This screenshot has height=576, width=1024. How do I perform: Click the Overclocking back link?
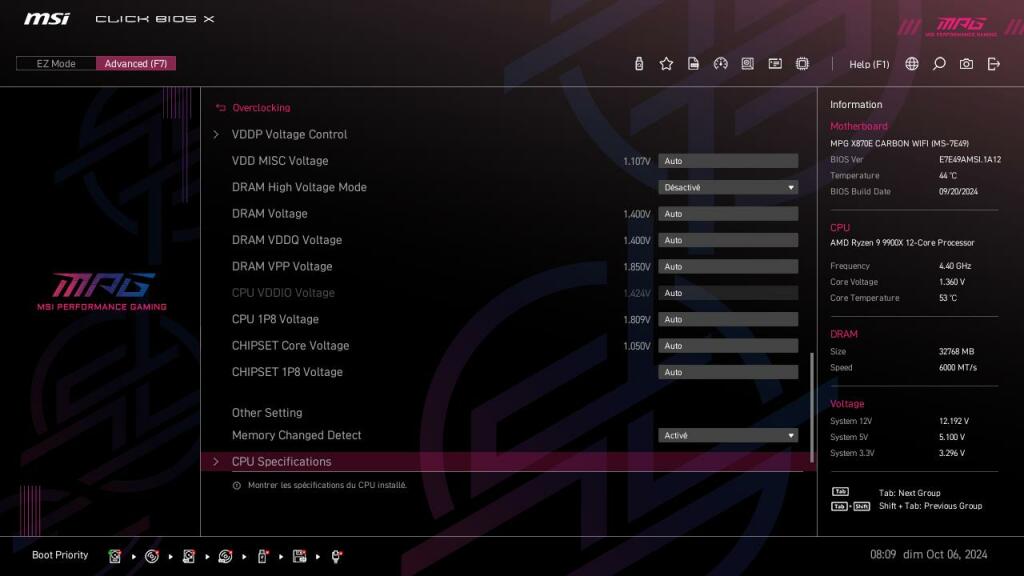[x=258, y=107]
